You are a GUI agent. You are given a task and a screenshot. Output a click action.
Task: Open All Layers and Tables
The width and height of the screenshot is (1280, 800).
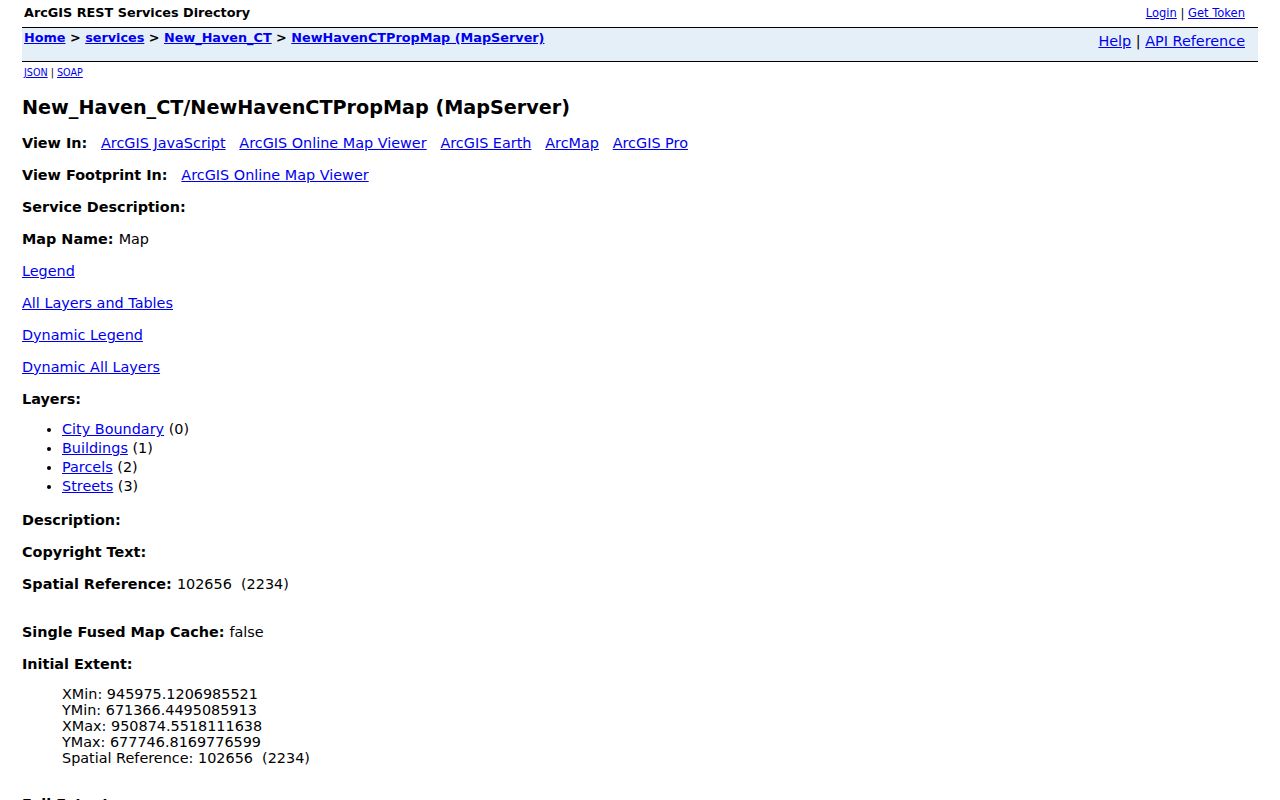(97, 303)
